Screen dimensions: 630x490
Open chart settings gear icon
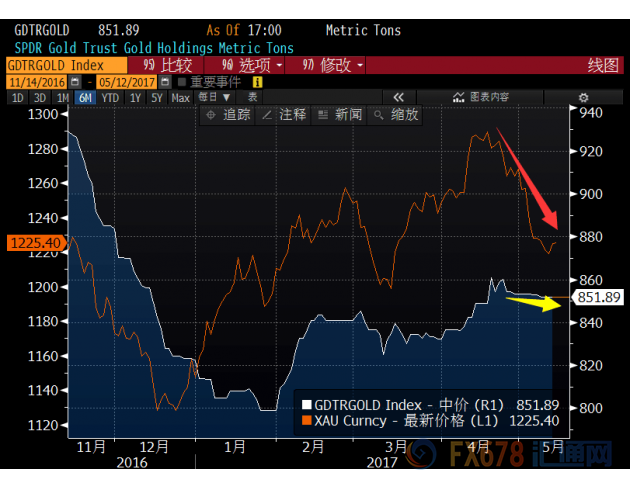point(583,98)
